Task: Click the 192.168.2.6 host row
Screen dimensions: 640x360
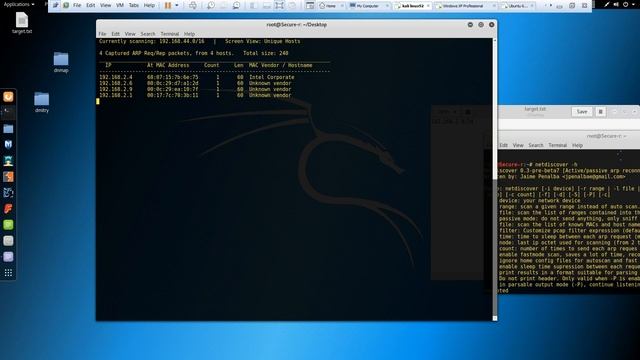Action: [195, 83]
